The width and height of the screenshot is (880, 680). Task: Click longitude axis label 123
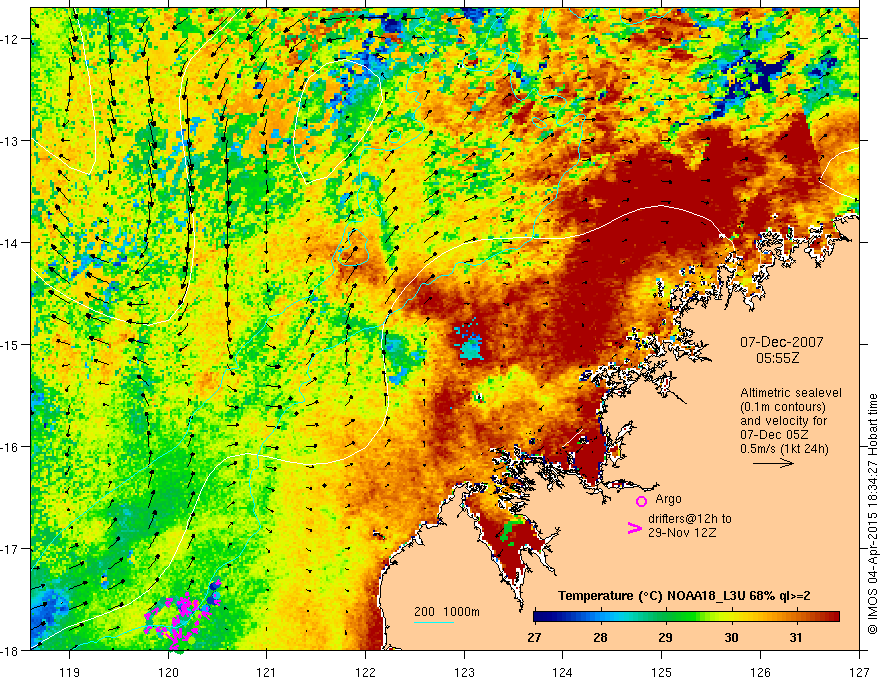[464, 672]
